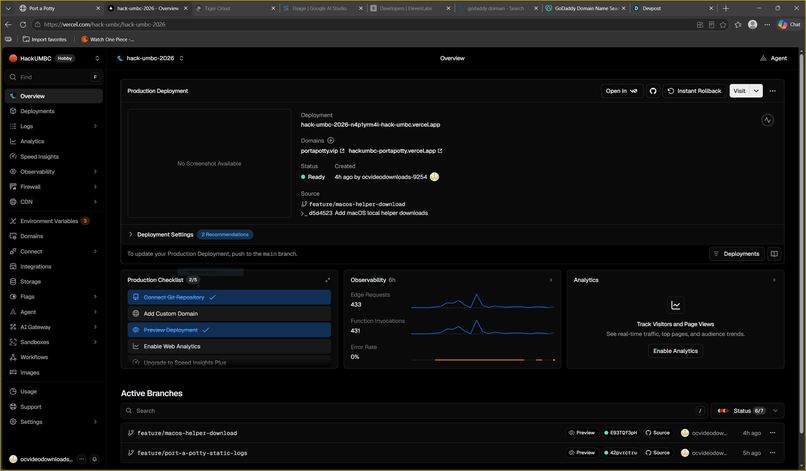Open a new browser tab
The image size is (806, 471).
726,8
